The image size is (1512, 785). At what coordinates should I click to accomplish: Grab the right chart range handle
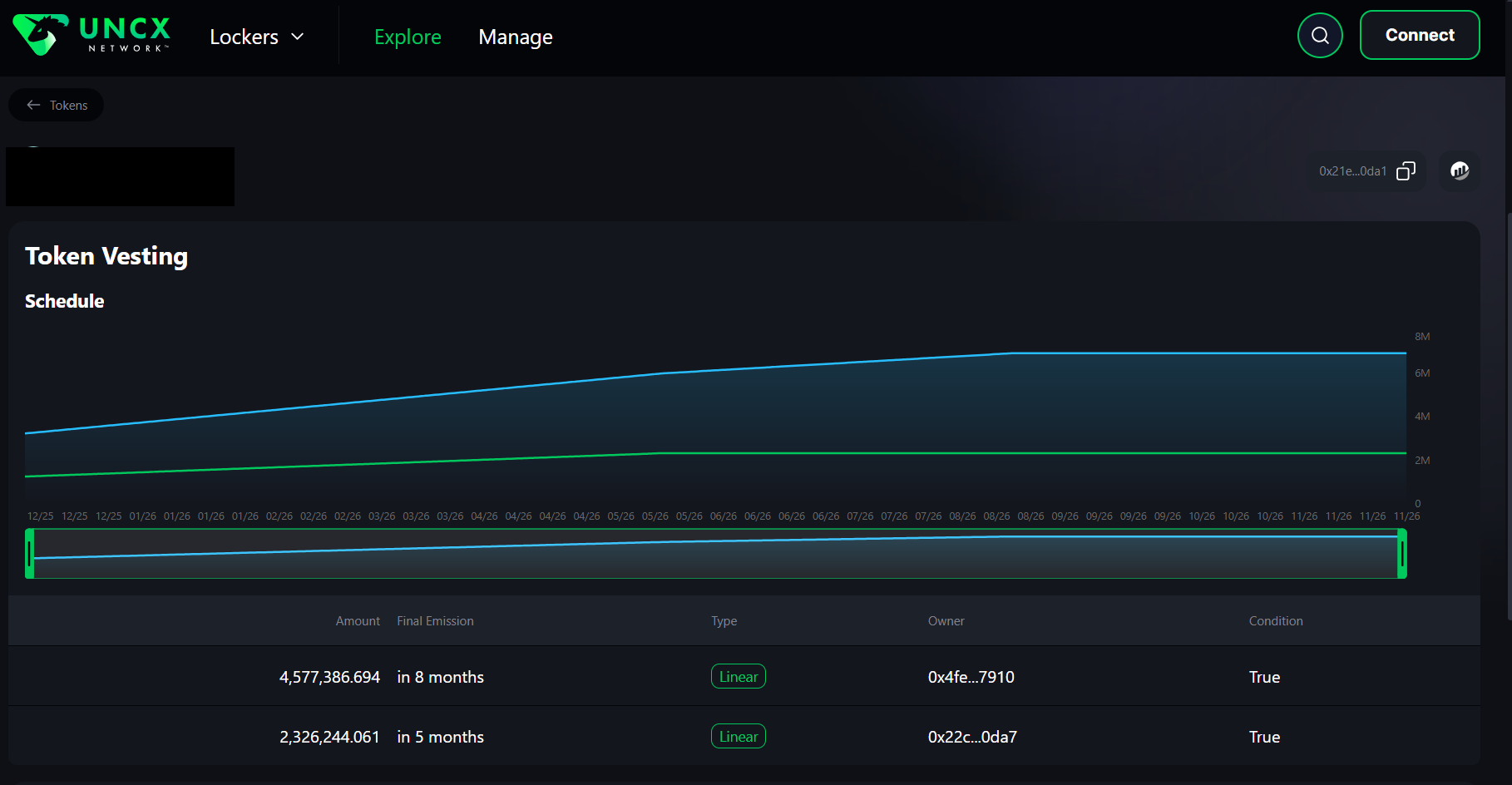click(x=1402, y=554)
